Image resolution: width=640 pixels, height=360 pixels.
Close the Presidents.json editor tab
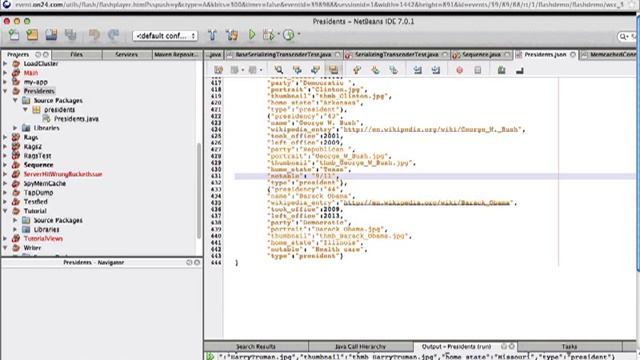click(x=573, y=54)
